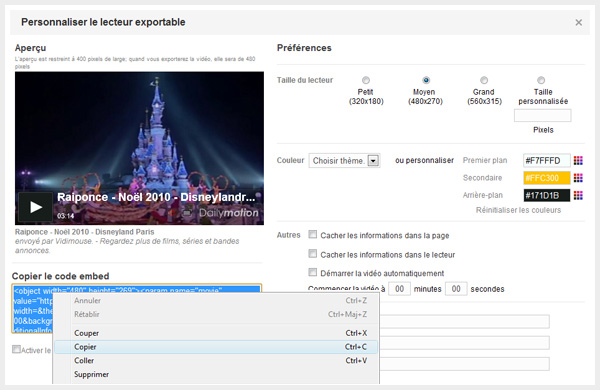600x390 pixels.
Task: Click the start secondes input field
Action: point(456,289)
